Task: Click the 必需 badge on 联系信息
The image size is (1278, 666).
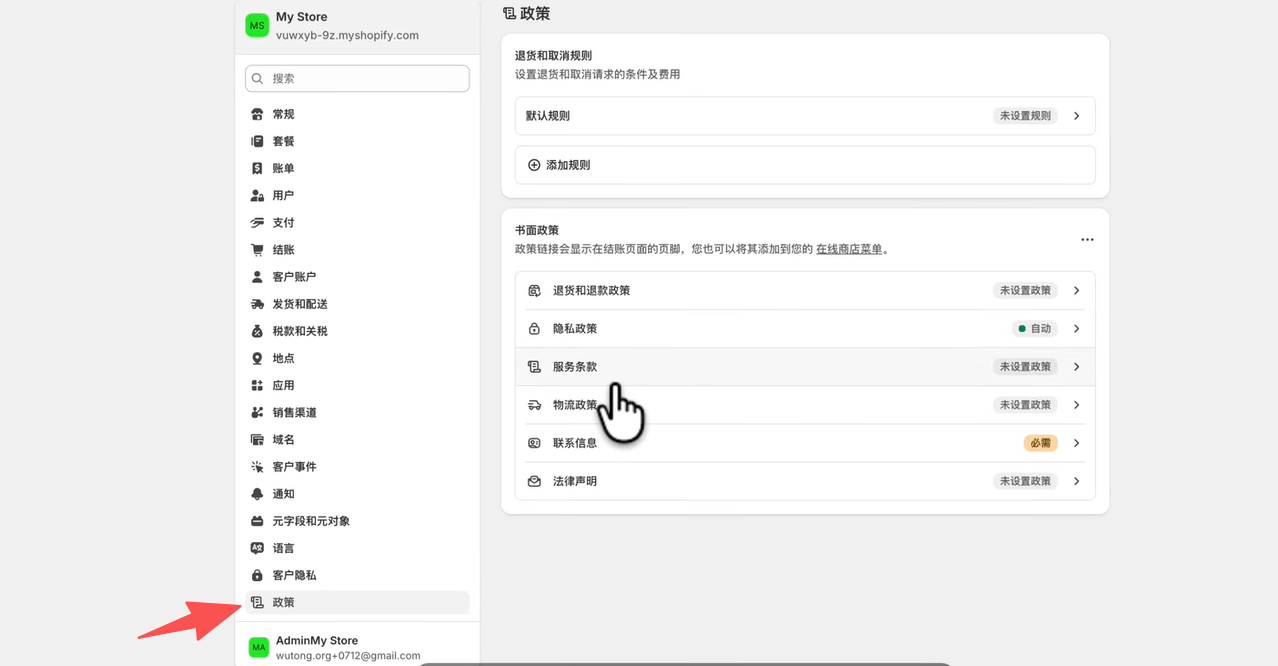Action: point(1040,443)
